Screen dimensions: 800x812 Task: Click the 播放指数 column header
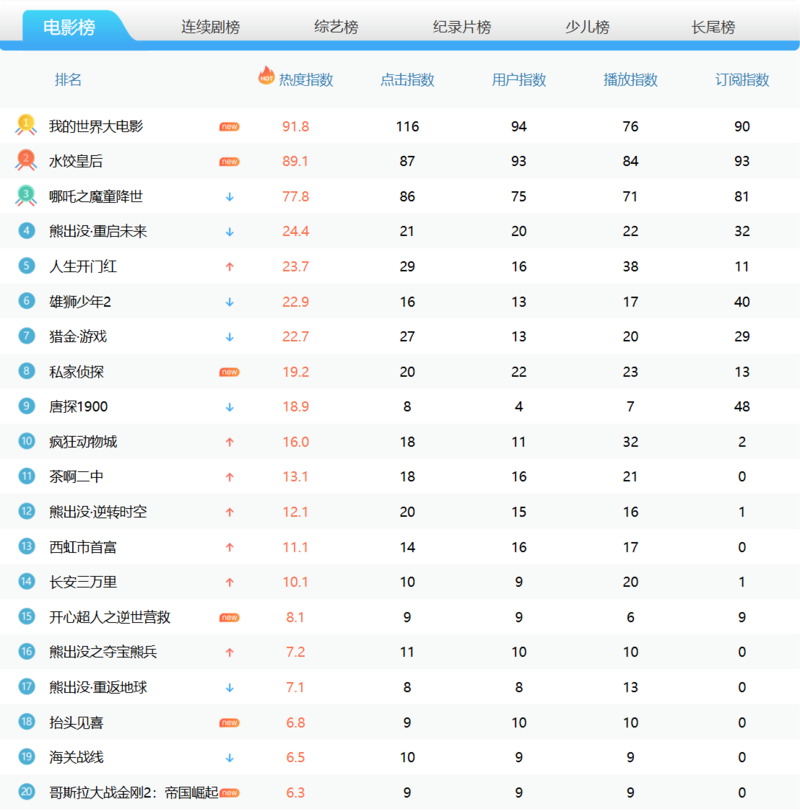pyautogui.click(x=630, y=80)
